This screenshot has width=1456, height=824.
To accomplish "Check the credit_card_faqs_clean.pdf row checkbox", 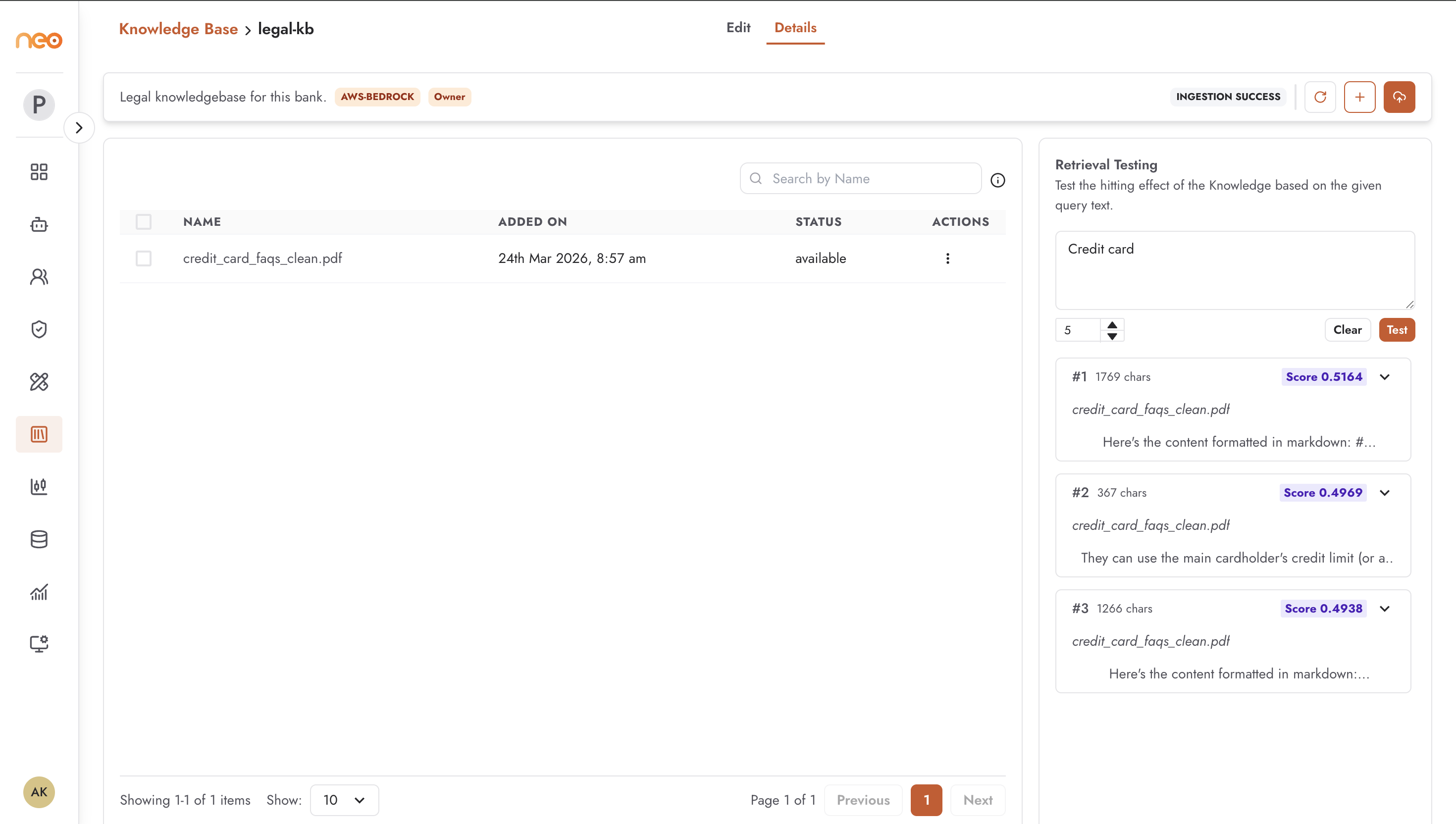I will click(x=144, y=258).
